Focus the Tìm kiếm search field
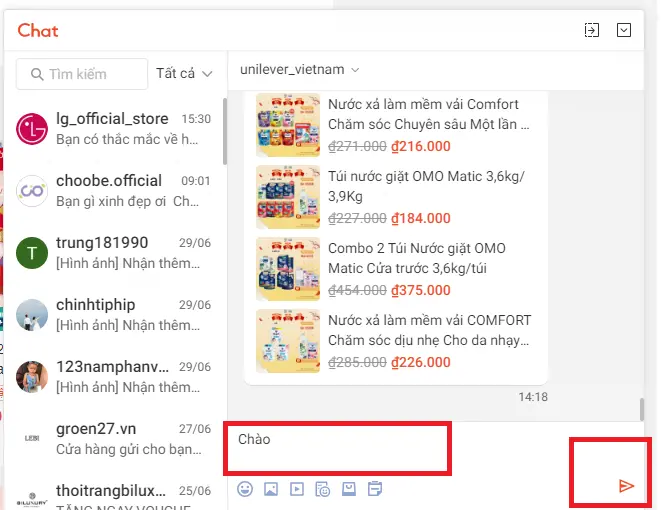 [x=82, y=74]
